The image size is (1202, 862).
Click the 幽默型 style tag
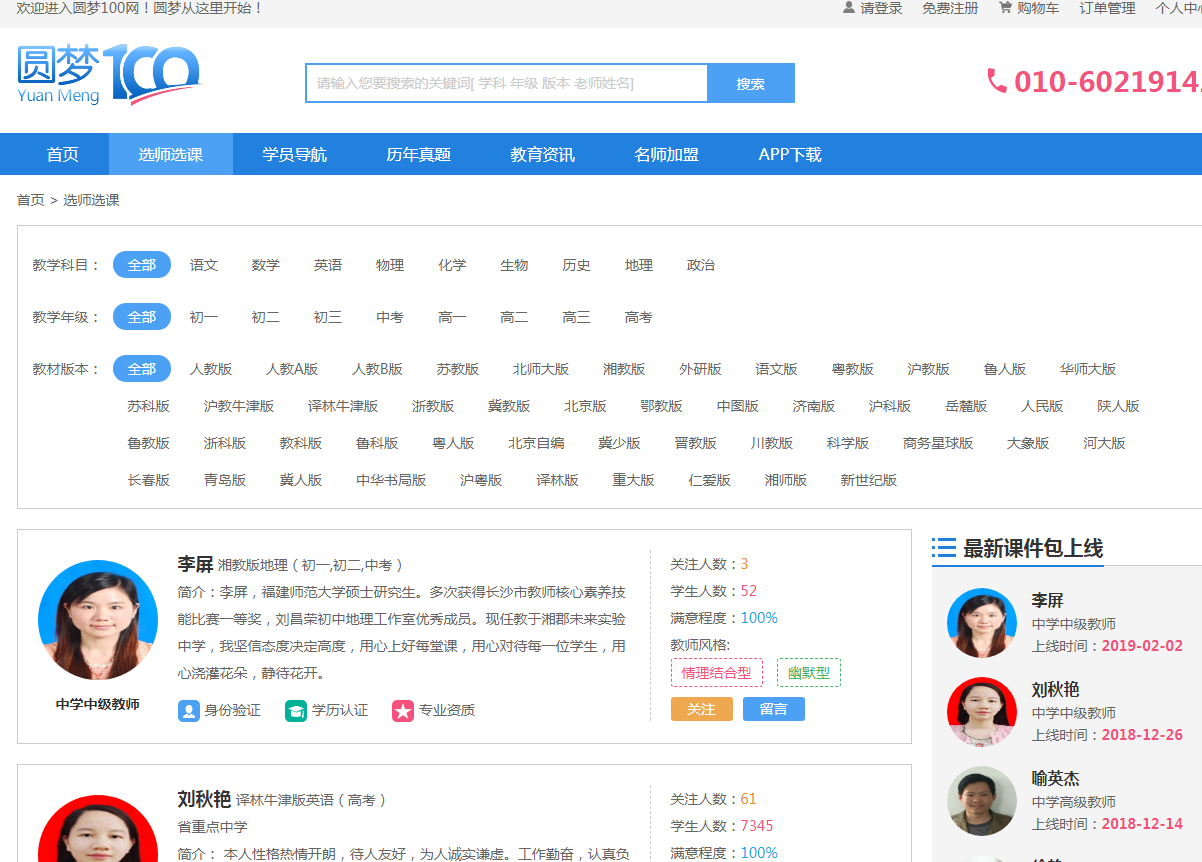pos(809,673)
